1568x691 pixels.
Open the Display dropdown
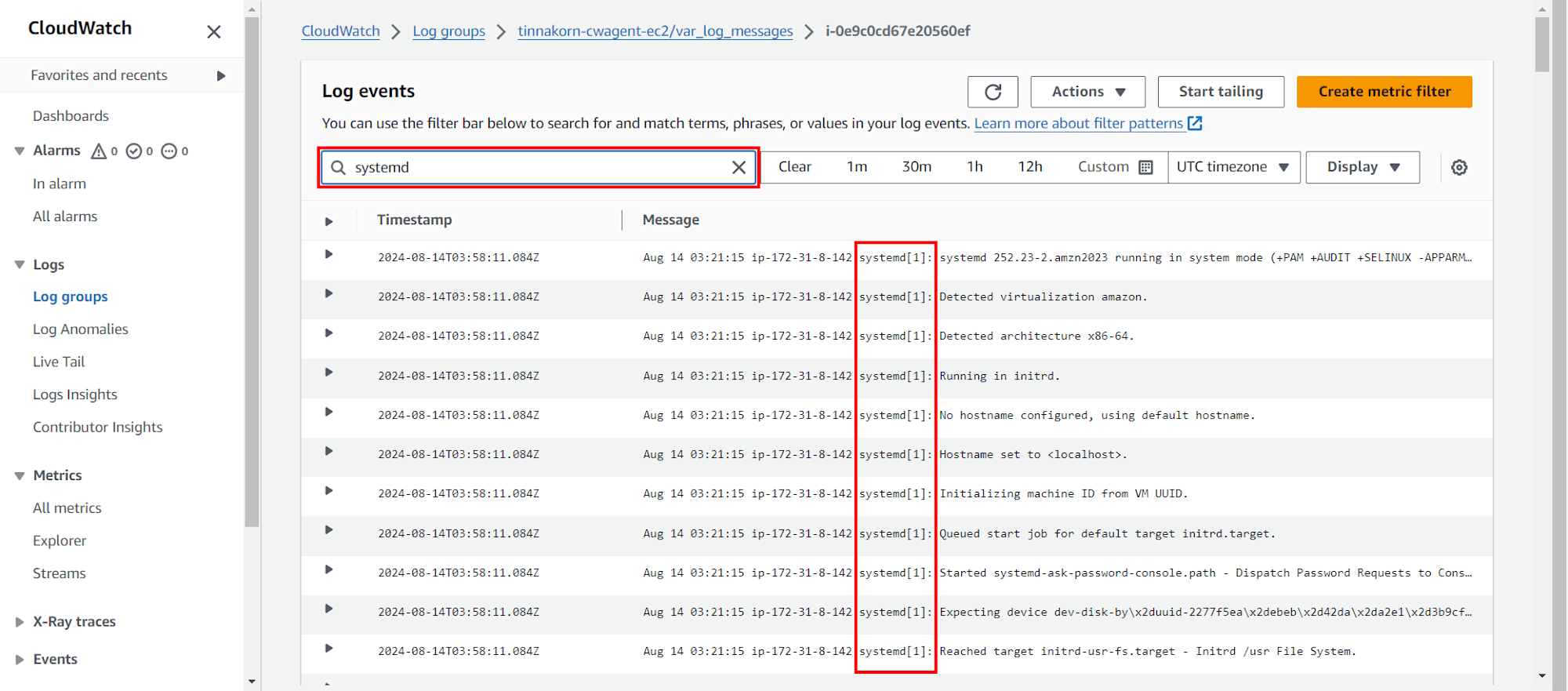[1363, 167]
